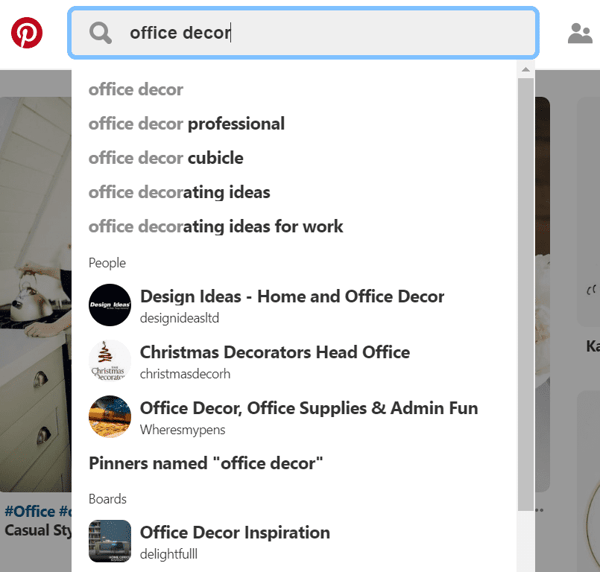The width and height of the screenshot is (600, 572).
Task: Open Office Decor, Office Supplies & Admin Fun
Action: pyautogui.click(x=309, y=408)
